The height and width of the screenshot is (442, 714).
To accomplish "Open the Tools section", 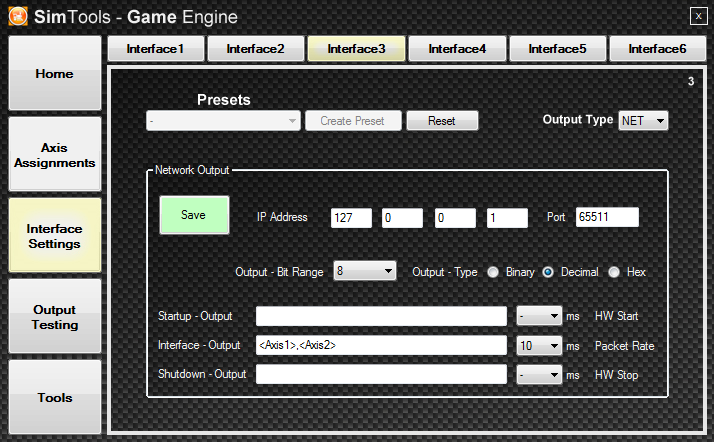I will coord(55,397).
